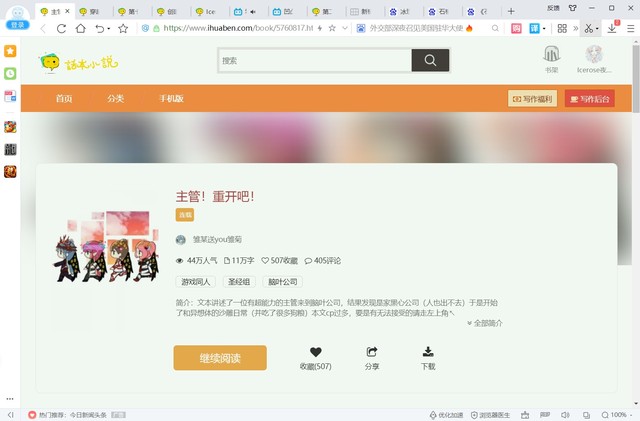Screen dimensions: 640x421
Task: Click the share (分享) icon
Action: (372, 352)
